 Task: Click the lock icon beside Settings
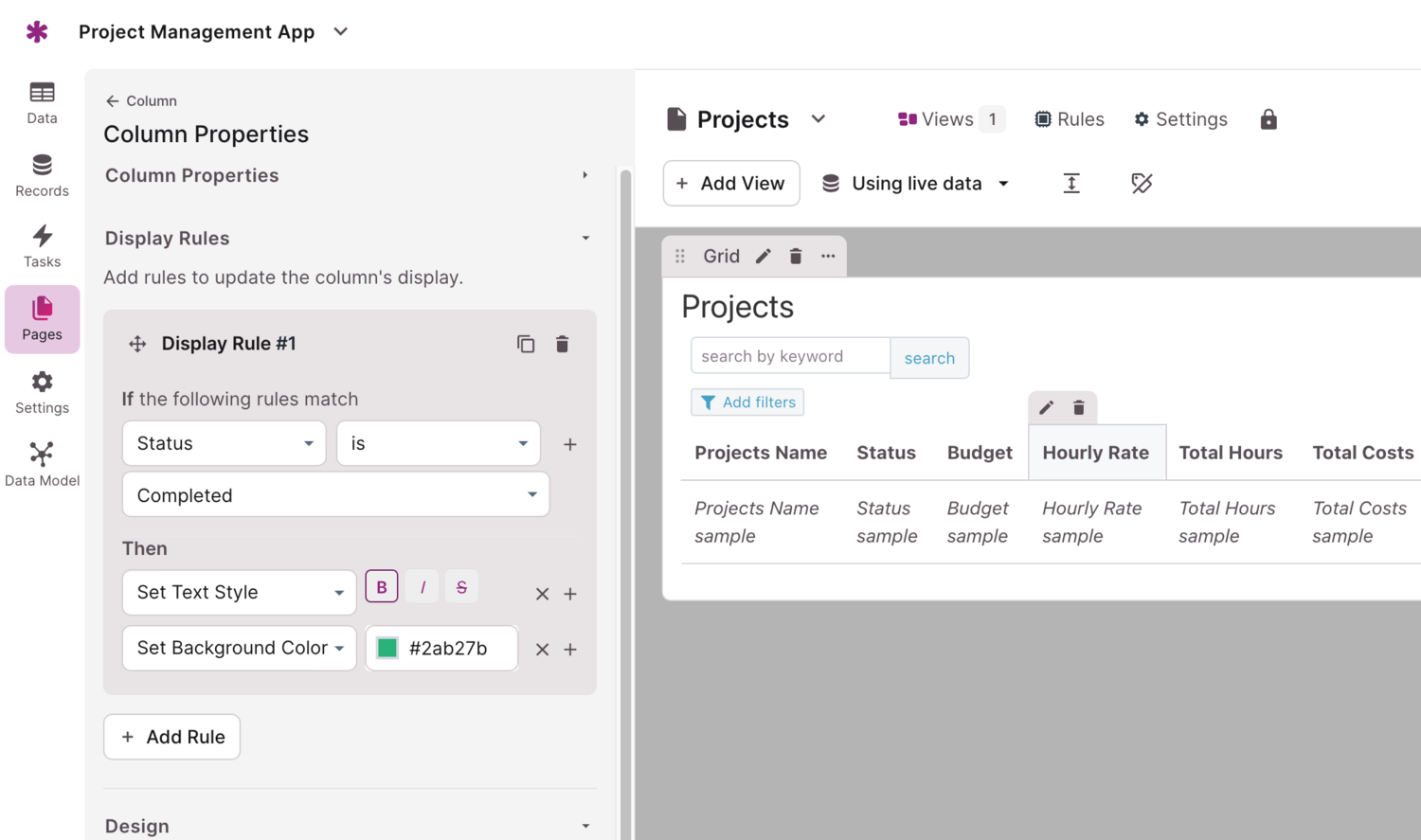1268,119
